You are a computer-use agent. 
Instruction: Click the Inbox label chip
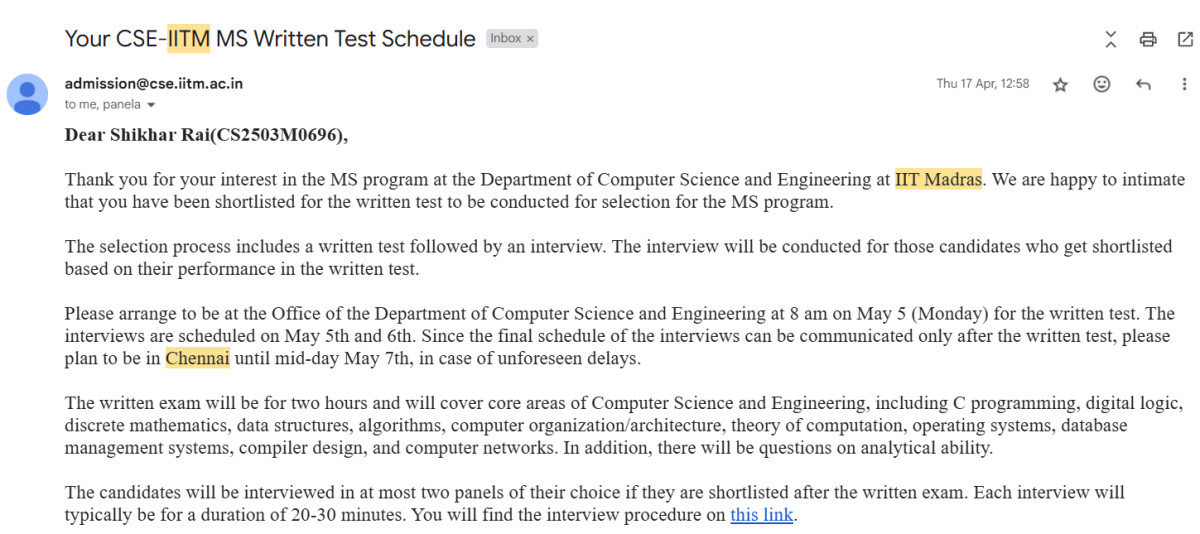[506, 39]
